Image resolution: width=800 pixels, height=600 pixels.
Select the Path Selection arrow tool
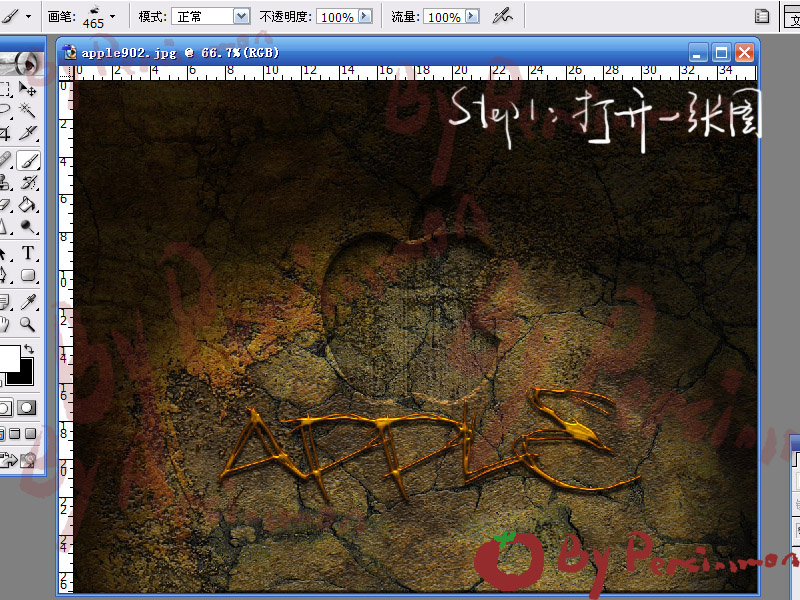point(4,253)
